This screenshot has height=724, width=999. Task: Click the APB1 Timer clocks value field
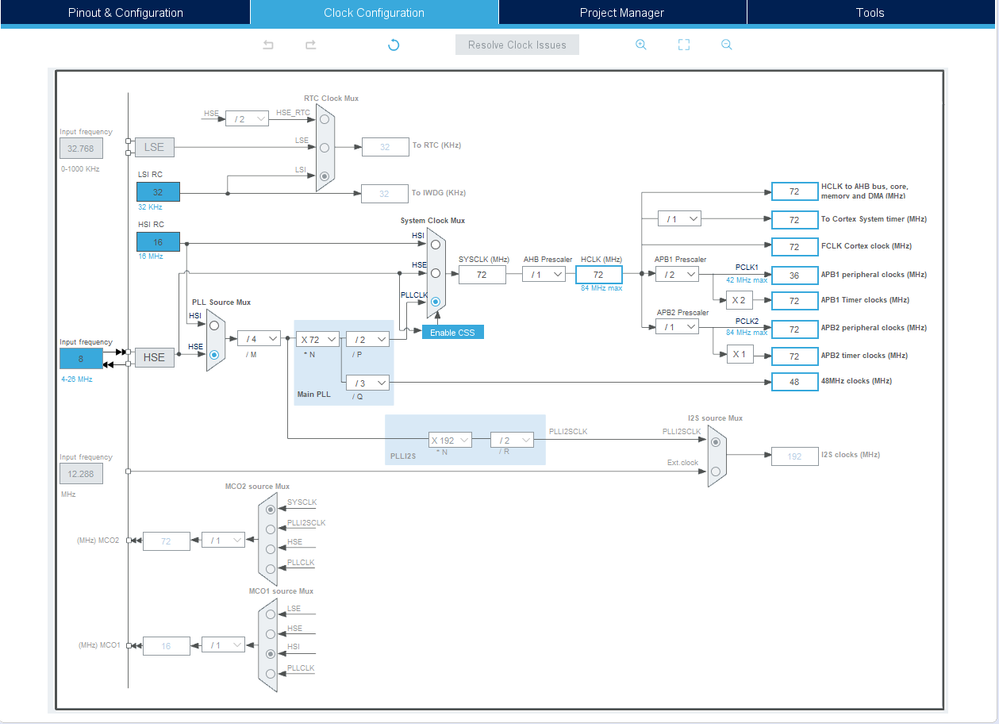point(794,301)
